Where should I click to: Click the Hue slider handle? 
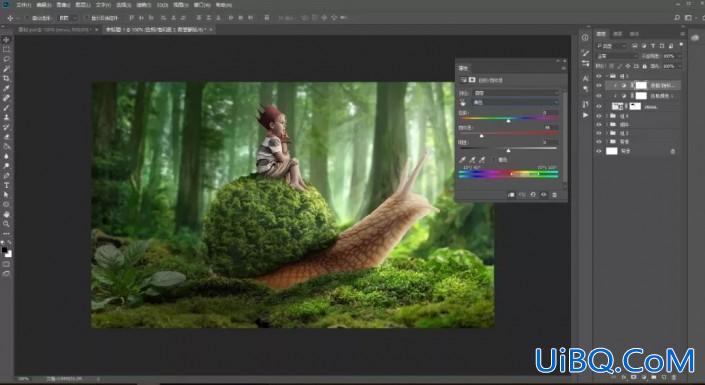(508, 121)
